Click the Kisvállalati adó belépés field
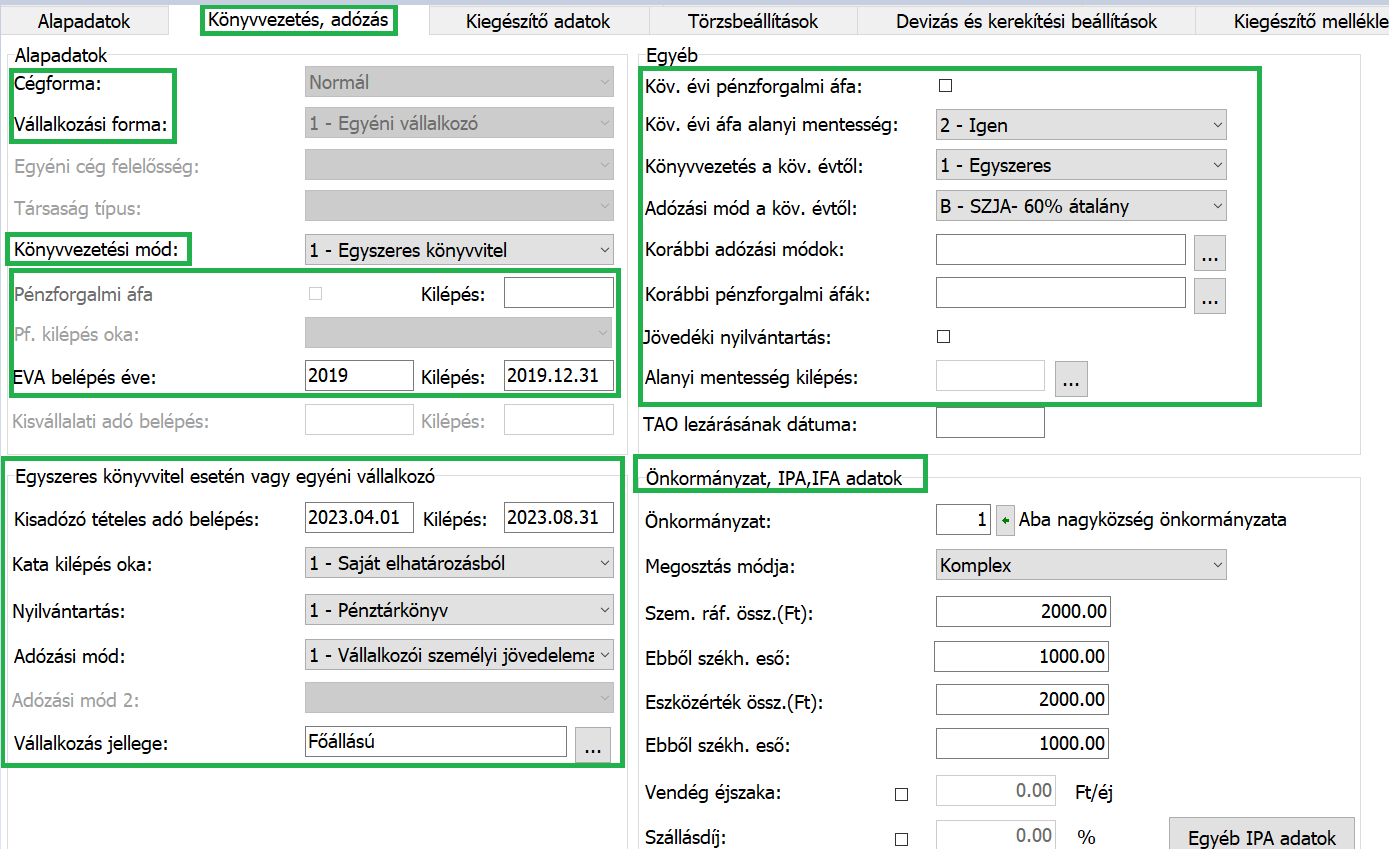This screenshot has height=849, width=1389. [359, 420]
